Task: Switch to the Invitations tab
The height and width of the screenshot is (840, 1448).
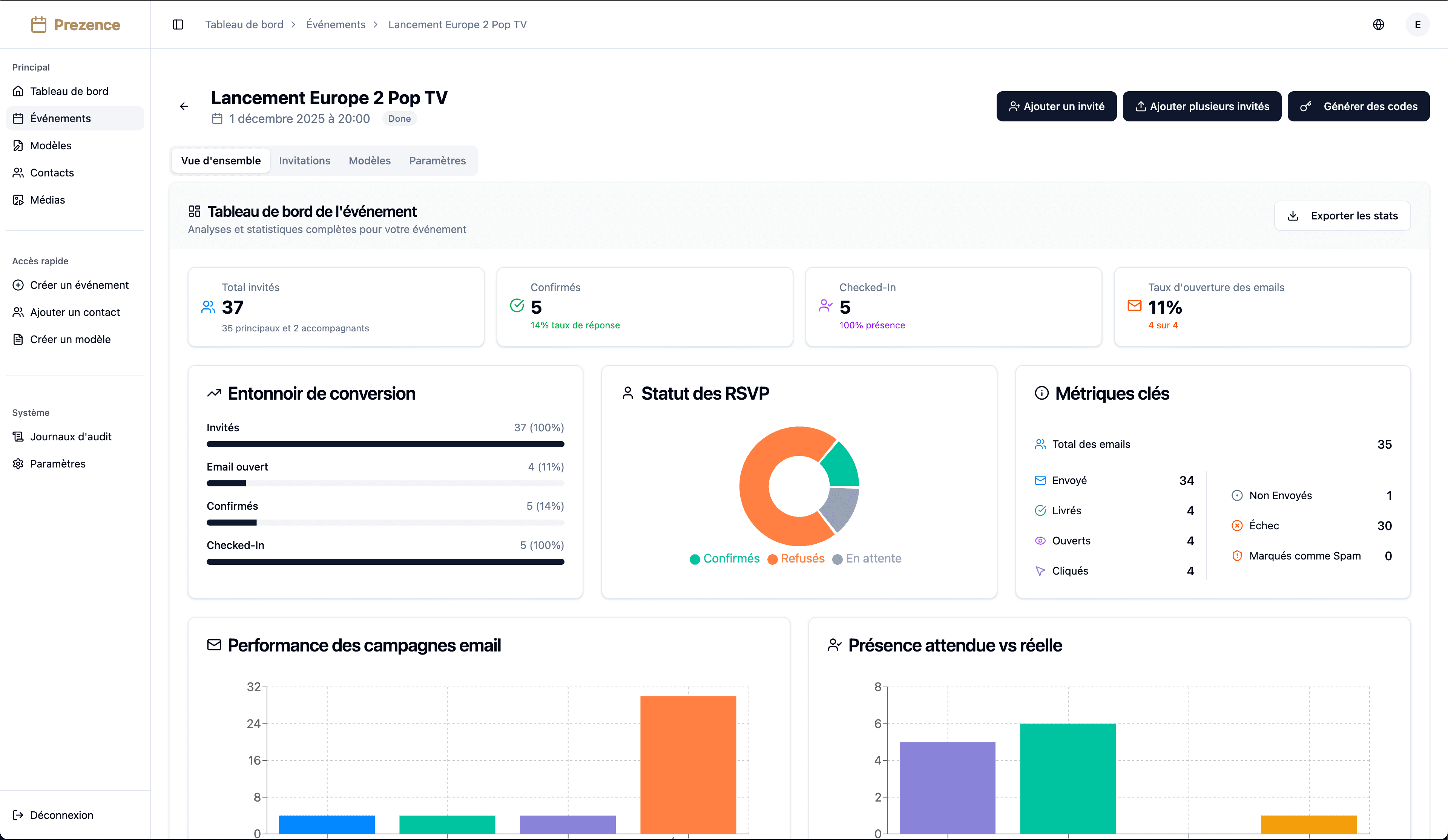Action: [305, 160]
